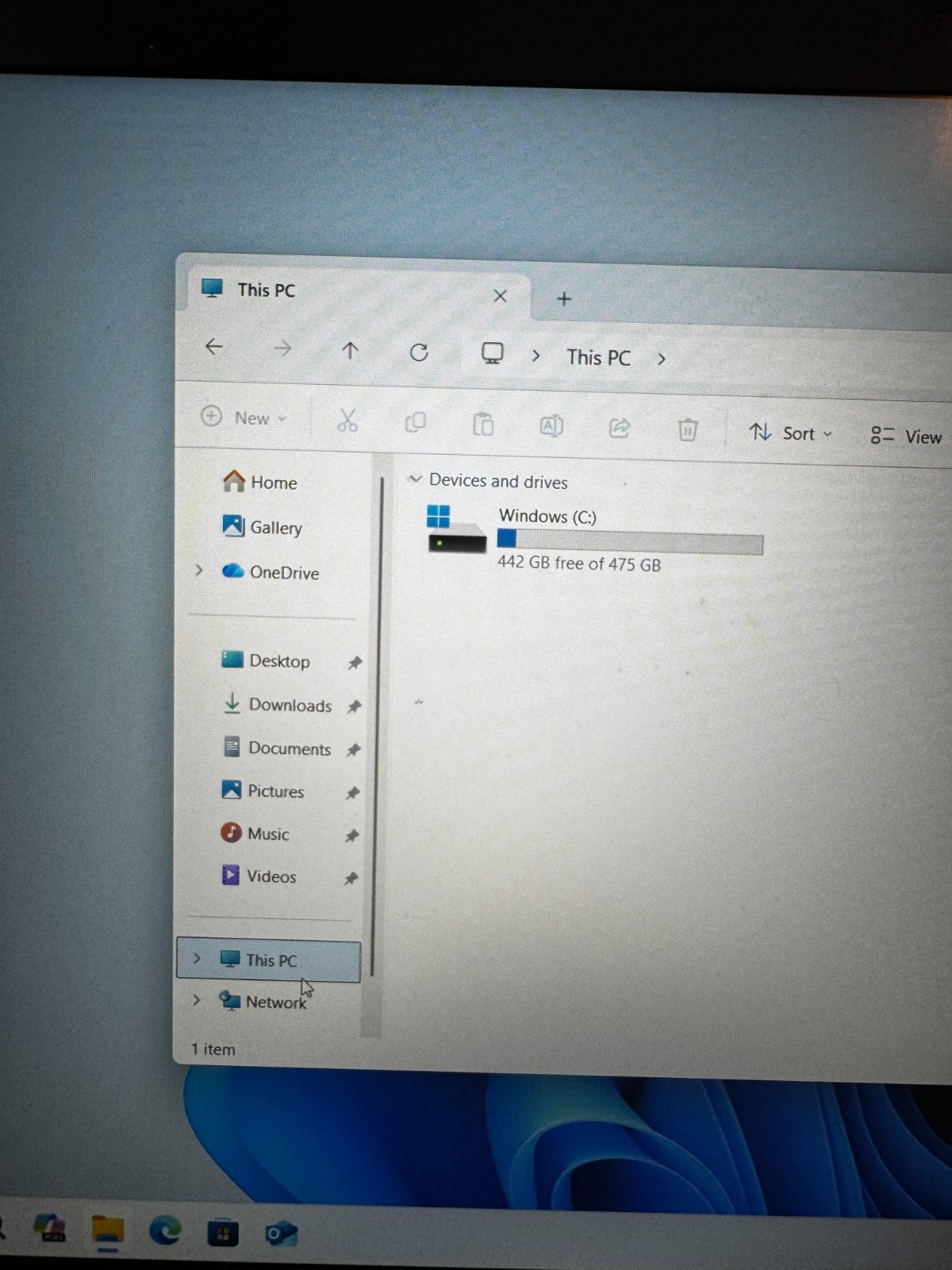
Task: Click the pin icon beside Desktop
Action: point(355,663)
